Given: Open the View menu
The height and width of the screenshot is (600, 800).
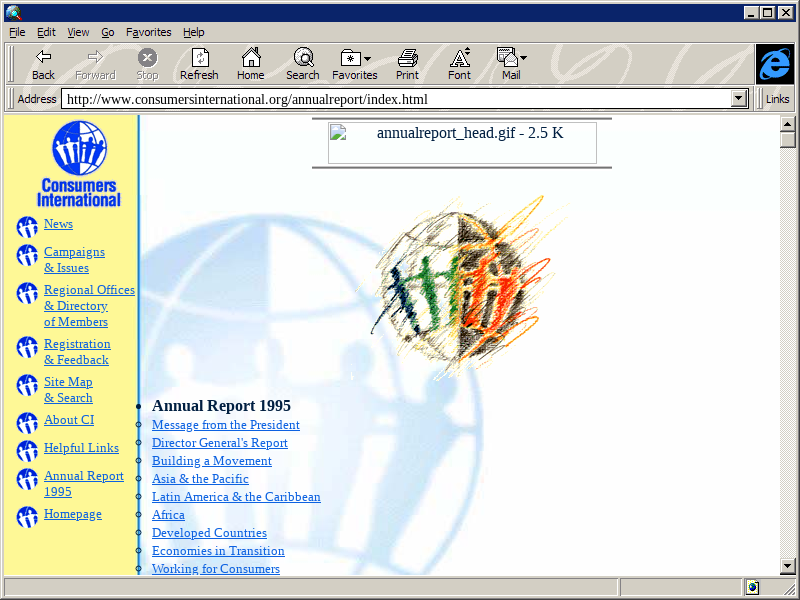Looking at the screenshot, I should pos(78,32).
